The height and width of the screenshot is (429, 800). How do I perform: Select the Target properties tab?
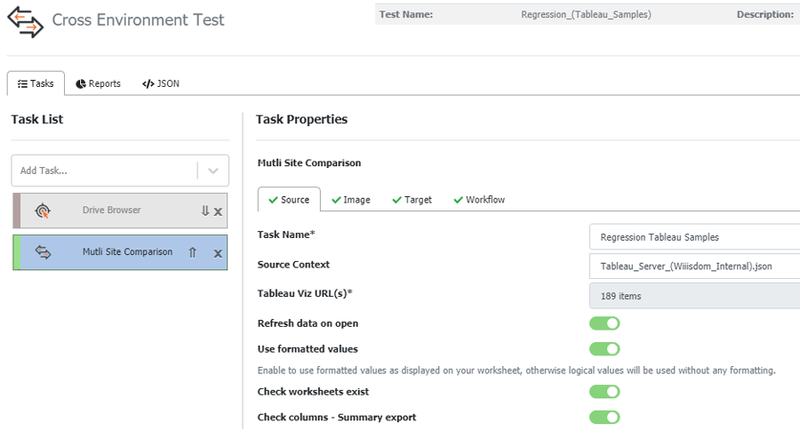(412, 200)
